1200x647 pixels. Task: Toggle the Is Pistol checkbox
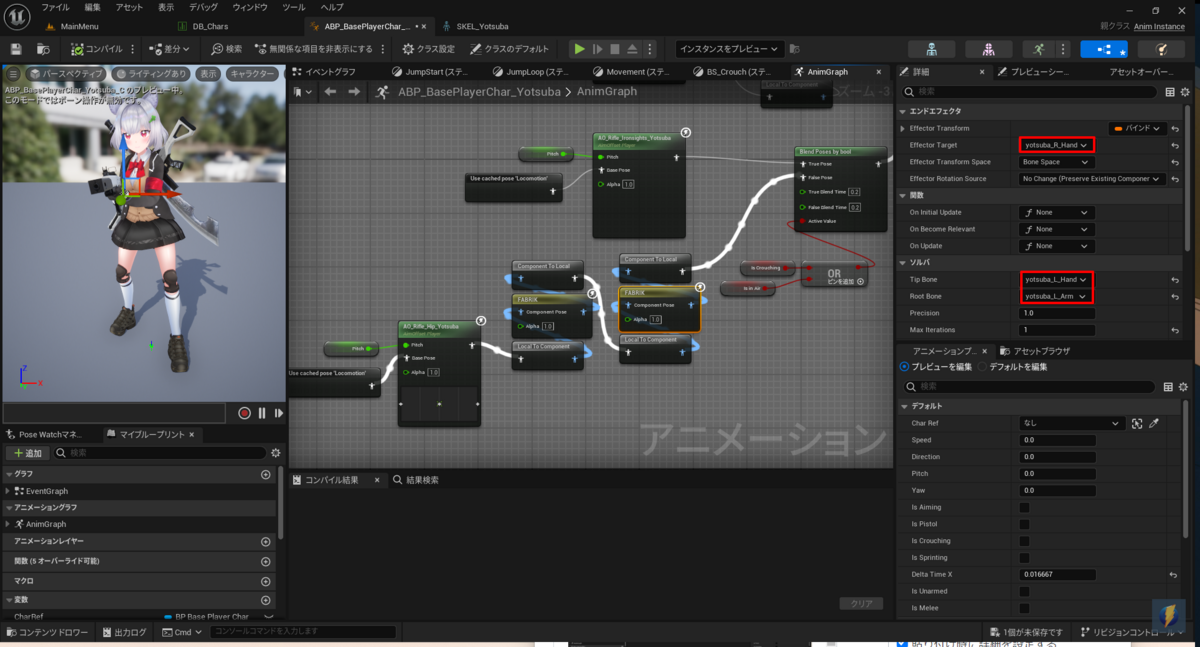click(1024, 524)
